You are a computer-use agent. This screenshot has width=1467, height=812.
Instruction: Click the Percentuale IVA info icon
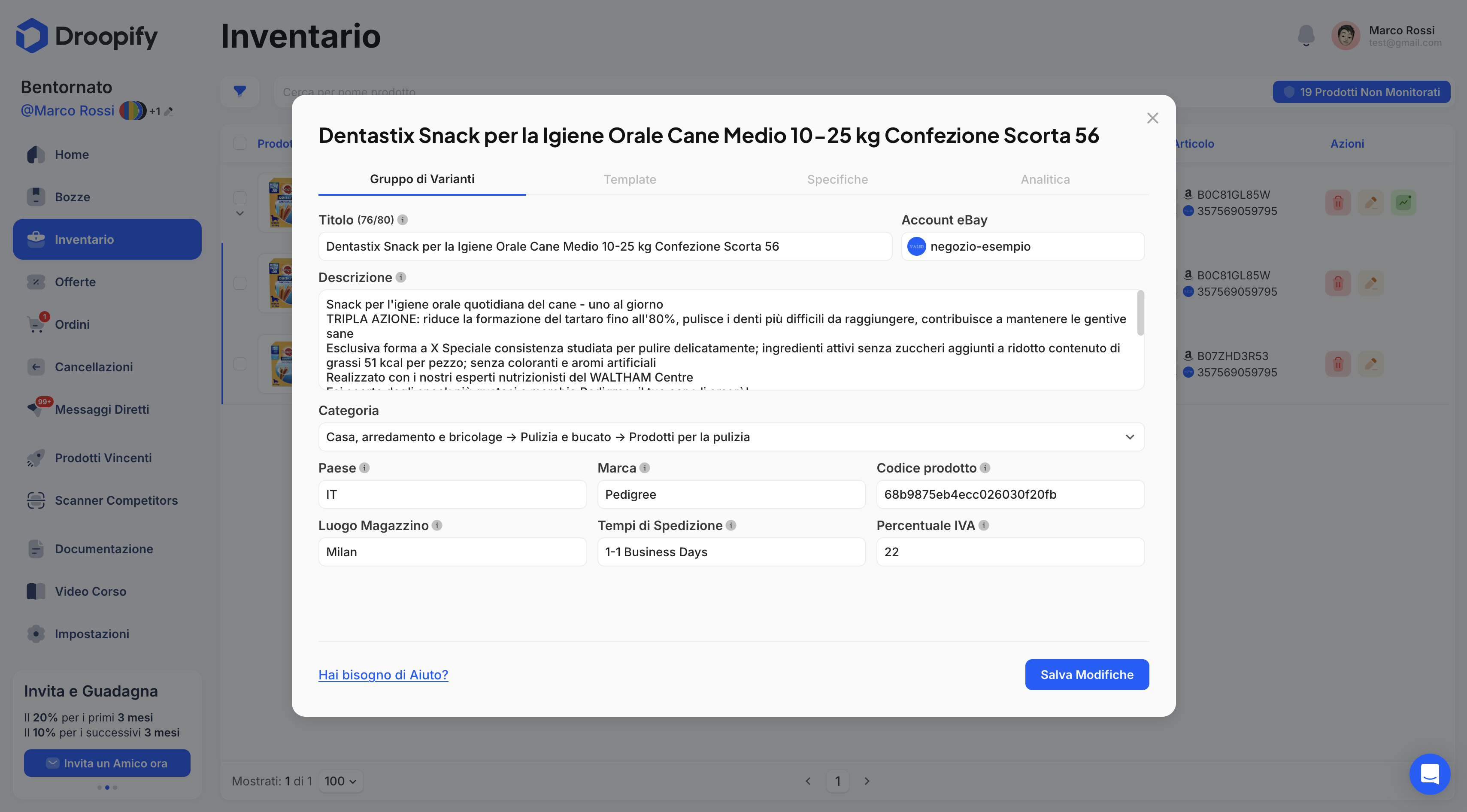coord(983,526)
